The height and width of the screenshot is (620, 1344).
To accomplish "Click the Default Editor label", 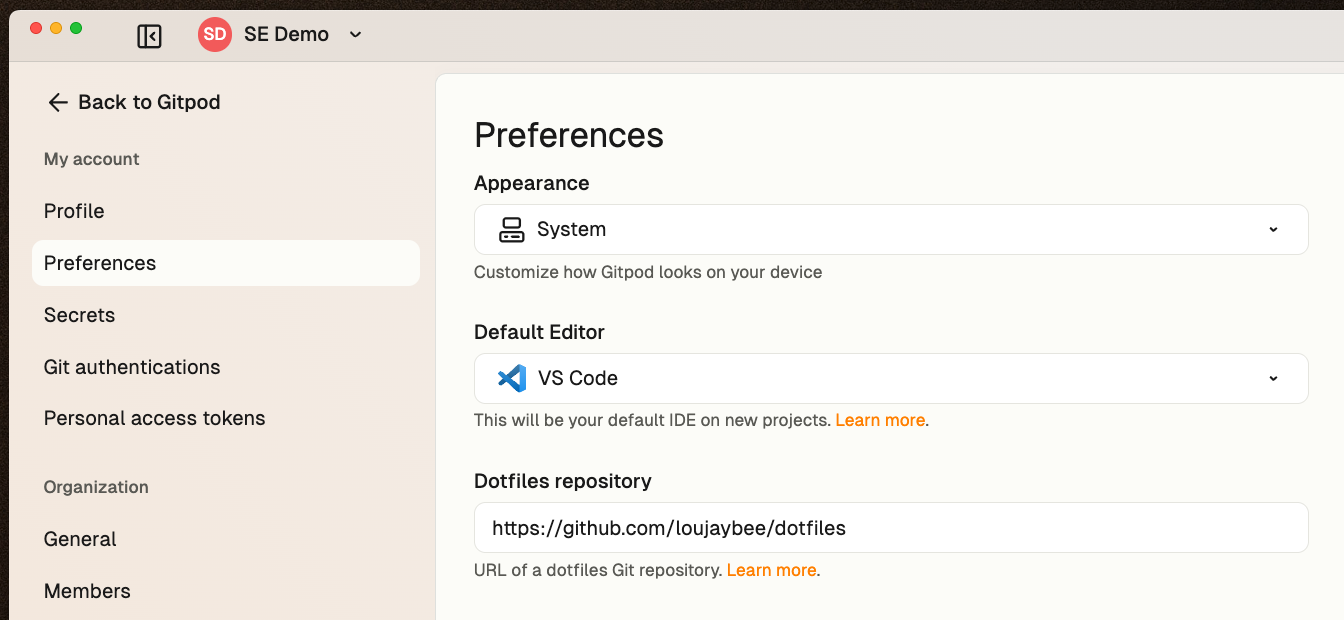I will 539,332.
